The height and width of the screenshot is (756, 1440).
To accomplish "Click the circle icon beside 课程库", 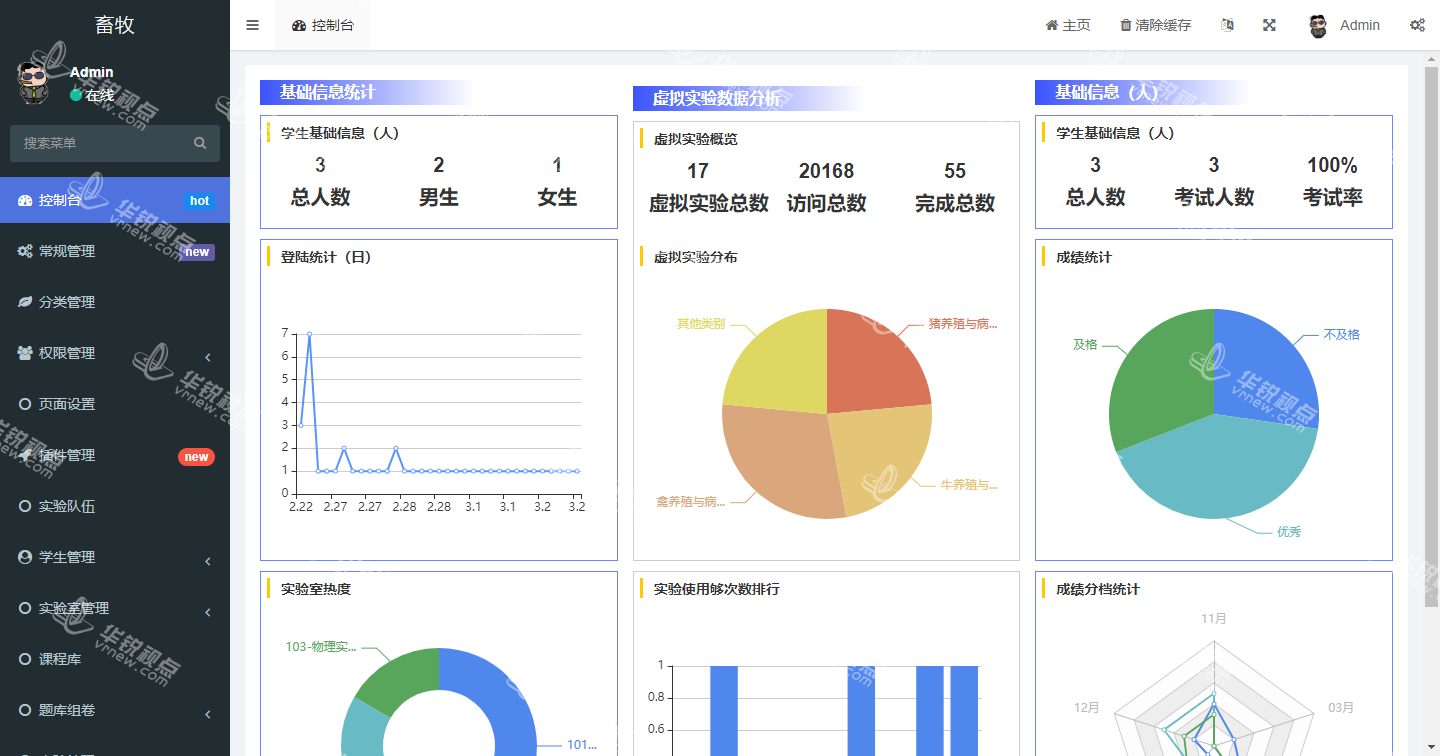I will point(25,659).
